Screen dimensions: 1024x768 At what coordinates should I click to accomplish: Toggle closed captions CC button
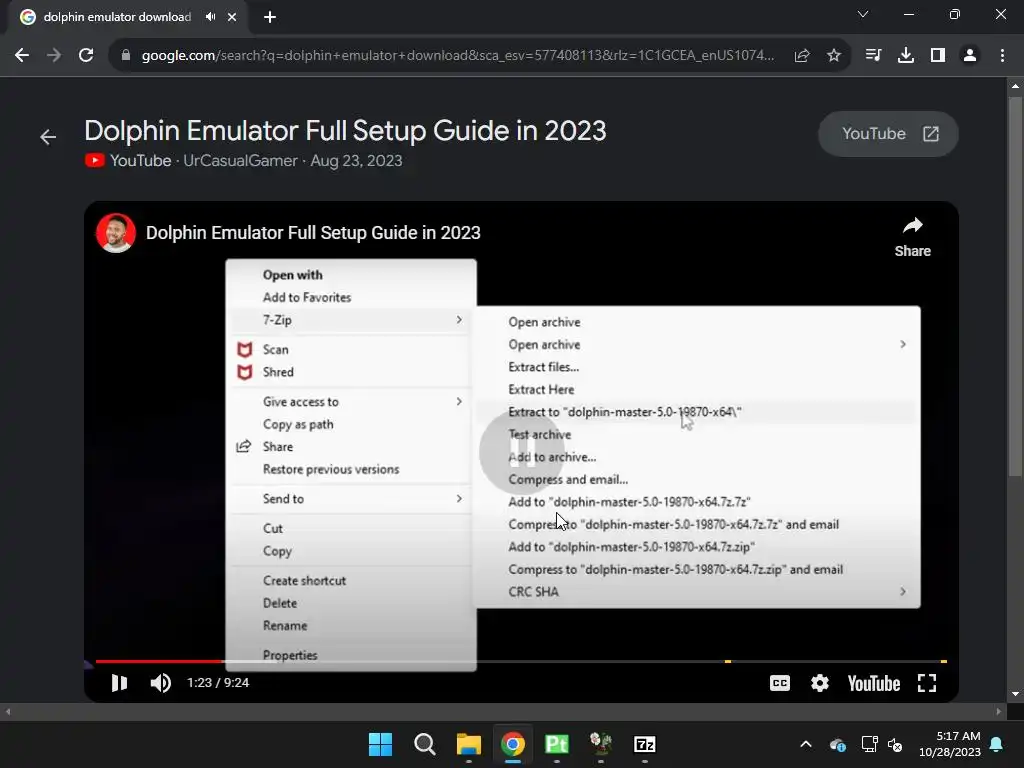pos(780,683)
